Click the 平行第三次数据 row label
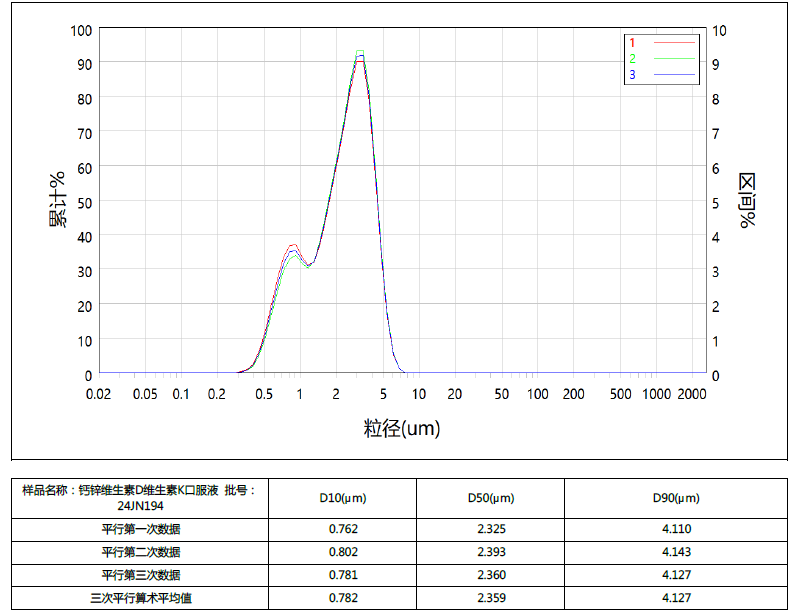 pos(141,575)
